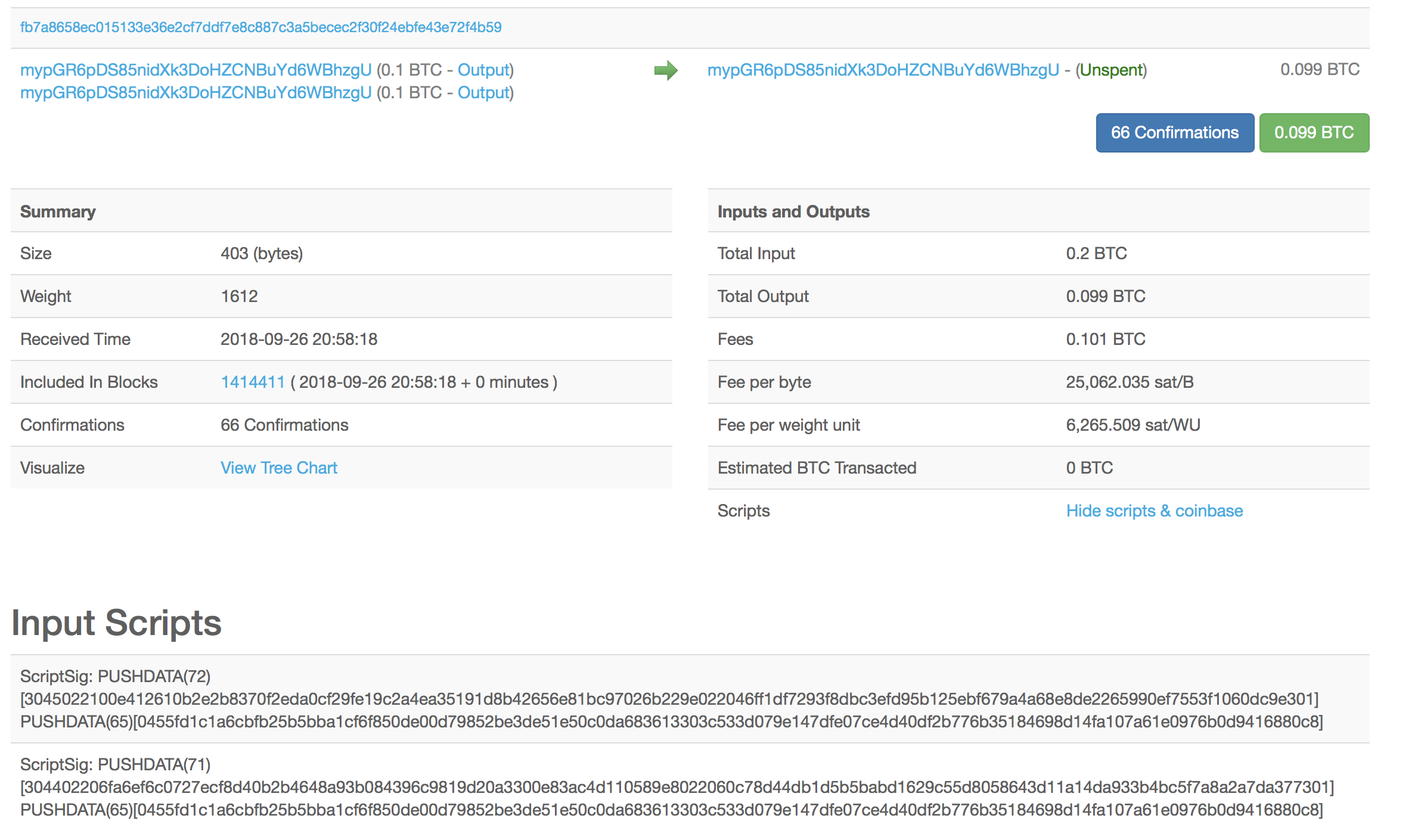
Task: Select signature hex starting 304402206fa6ef6c
Action: pos(677,788)
